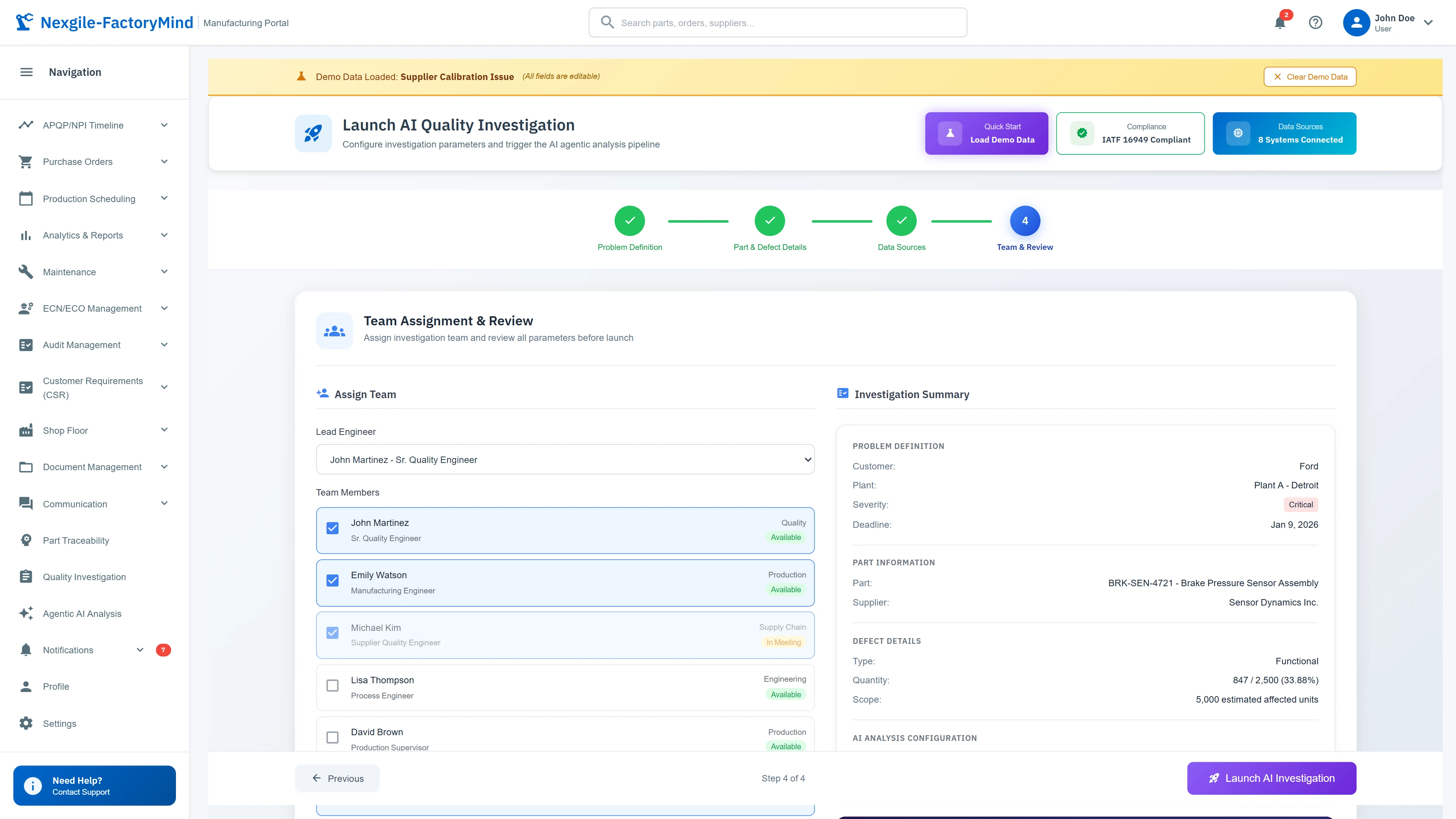Click the Quality Investigation clipboard icon

[x=26, y=576]
